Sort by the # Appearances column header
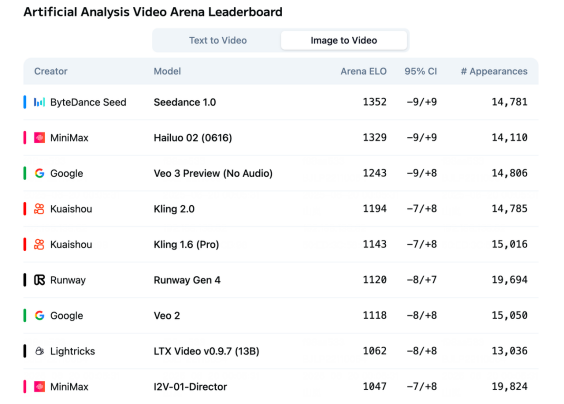The width and height of the screenshot is (564, 404). coord(494,71)
